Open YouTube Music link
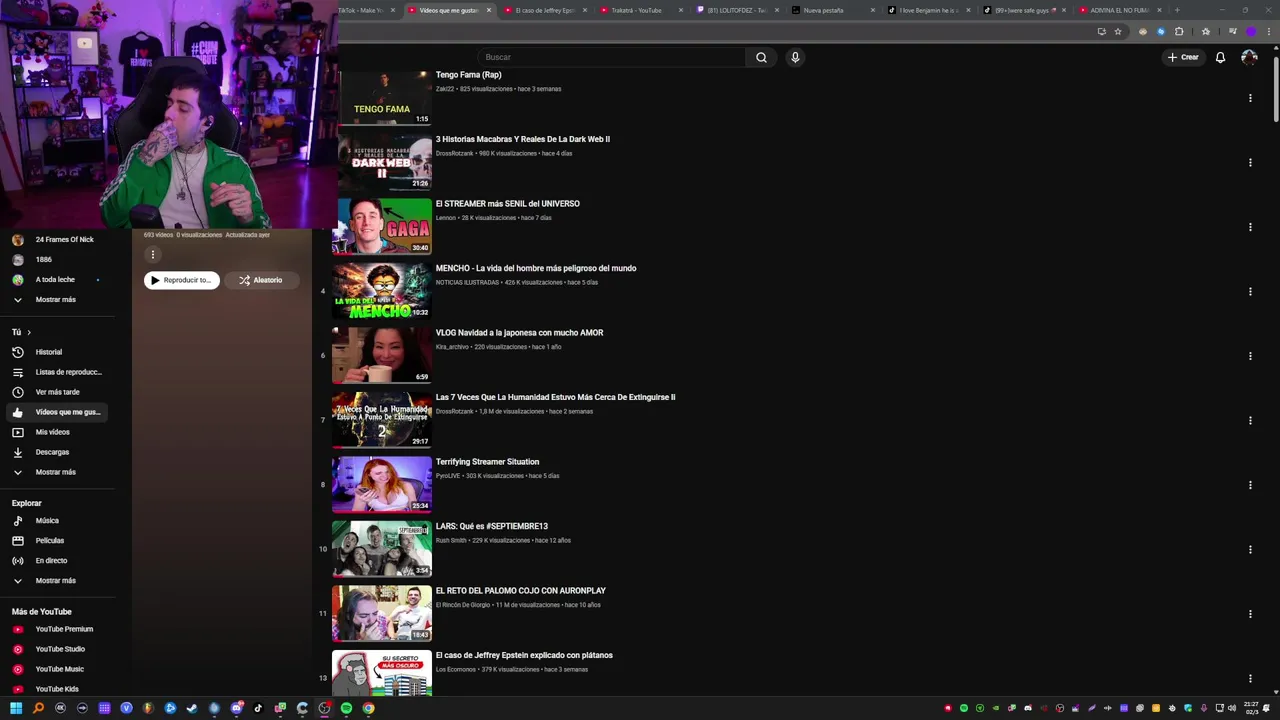Screen dimensions: 1280x720 tap(58, 669)
